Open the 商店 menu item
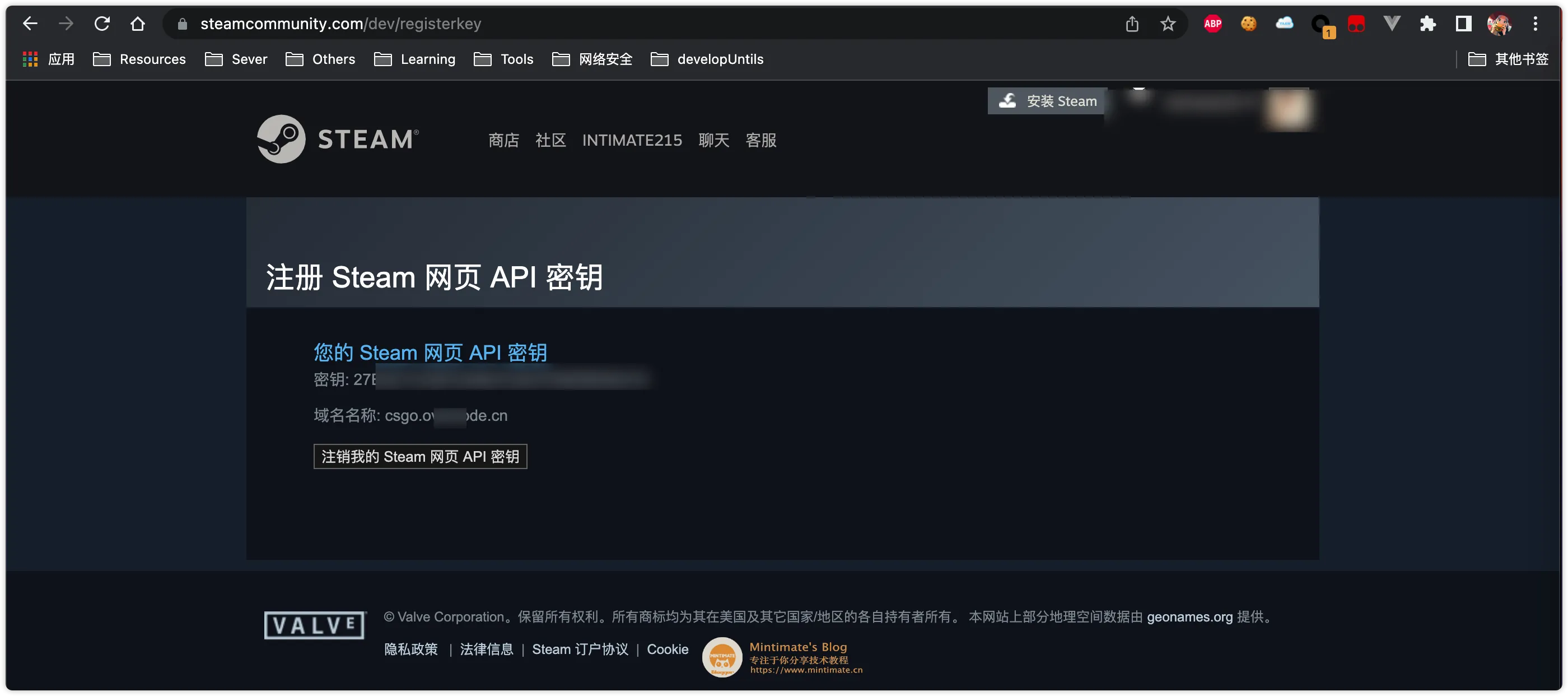Screen dimensions: 1568x696 point(503,140)
